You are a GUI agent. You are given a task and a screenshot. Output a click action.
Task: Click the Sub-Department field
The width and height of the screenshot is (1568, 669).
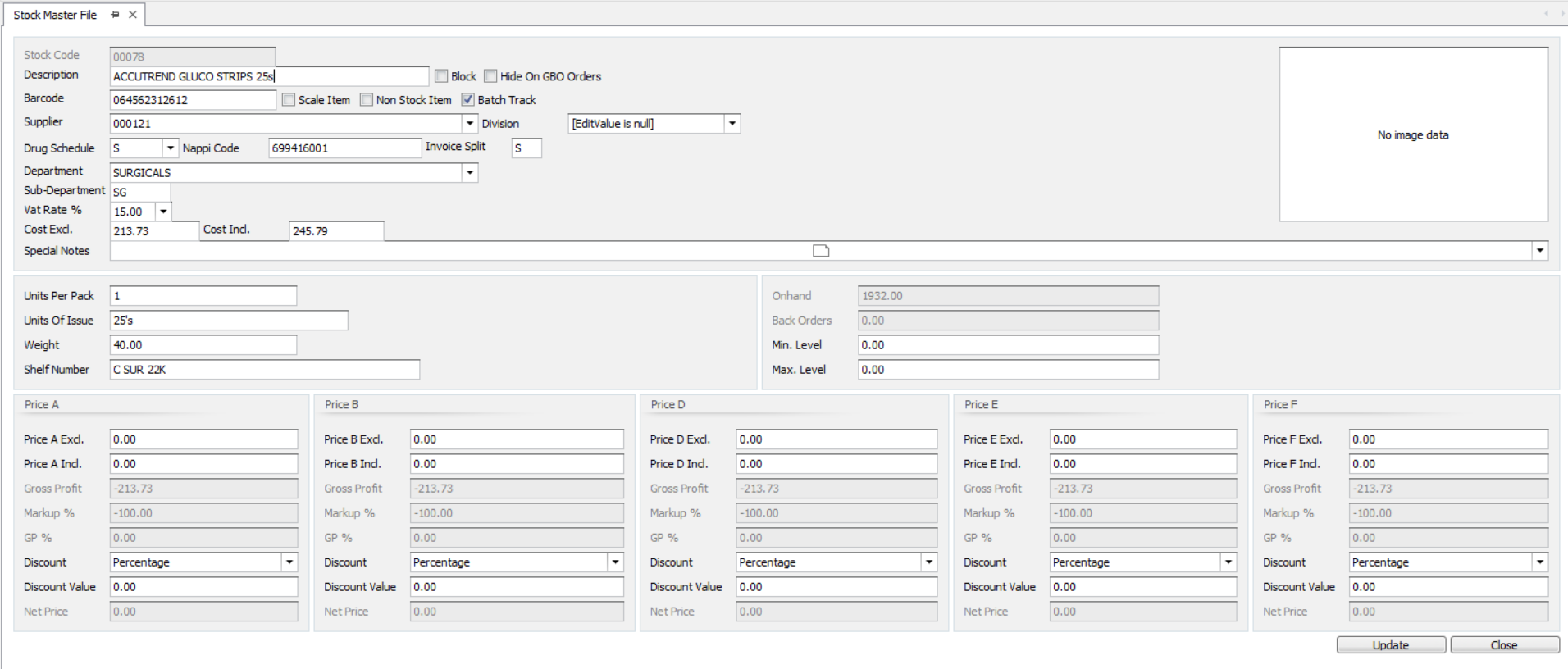(140, 192)
